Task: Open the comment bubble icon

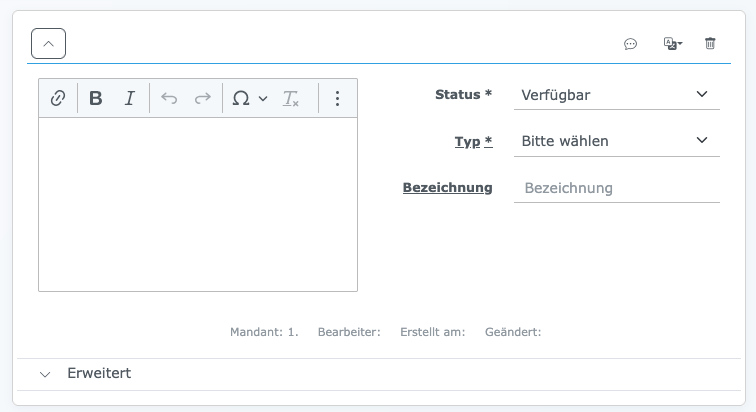Action: coord(630,44)
